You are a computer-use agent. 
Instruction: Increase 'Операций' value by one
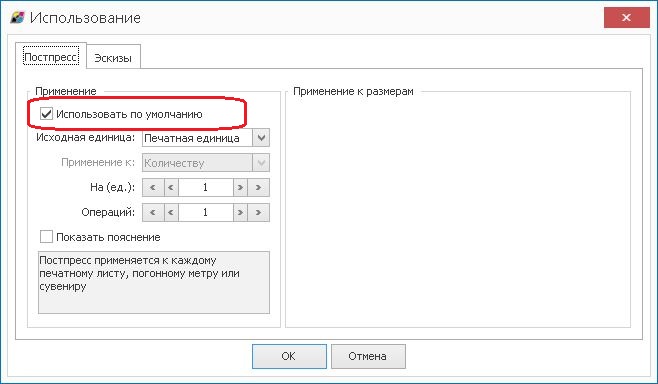240,212
